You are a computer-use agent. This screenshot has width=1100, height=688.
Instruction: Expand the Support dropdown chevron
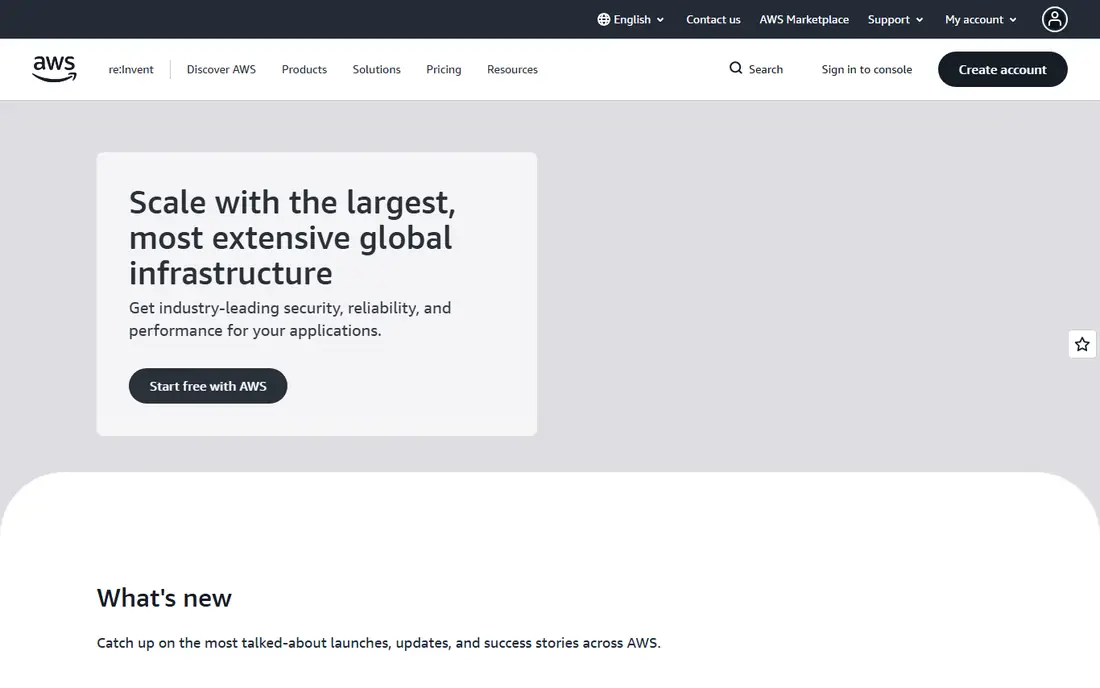919,20
